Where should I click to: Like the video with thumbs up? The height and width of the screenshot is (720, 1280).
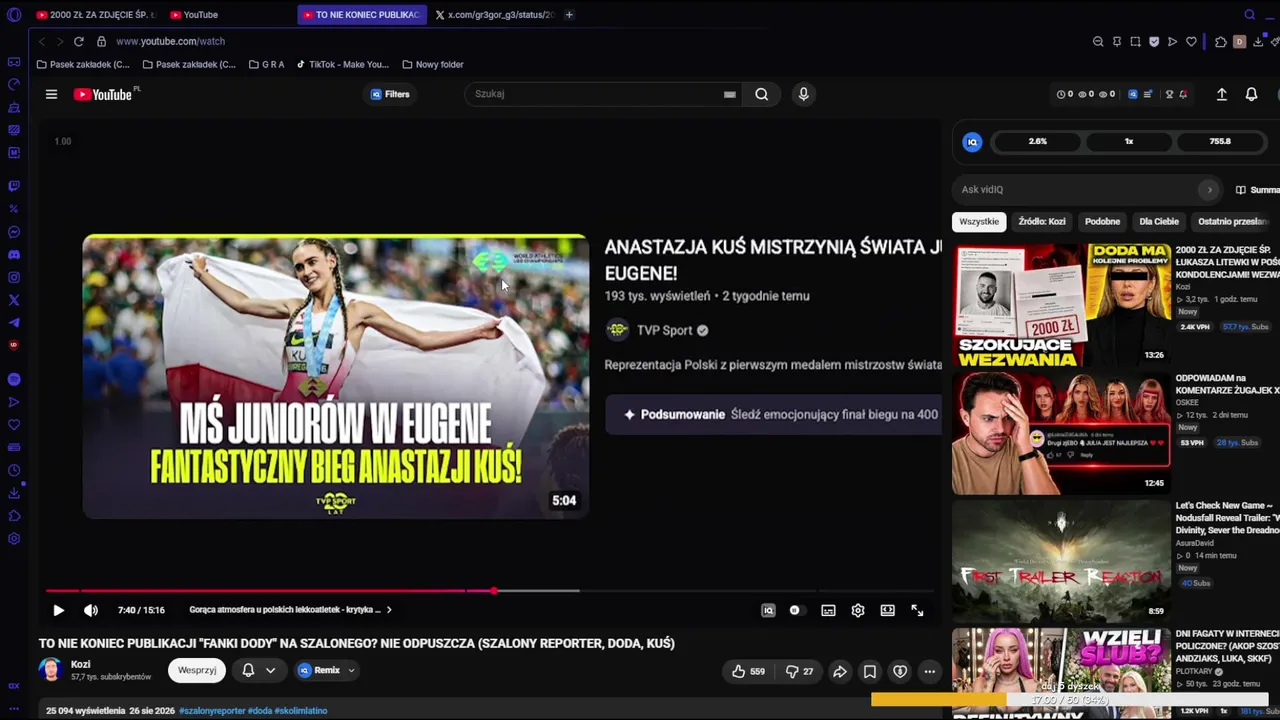[748, 671]
